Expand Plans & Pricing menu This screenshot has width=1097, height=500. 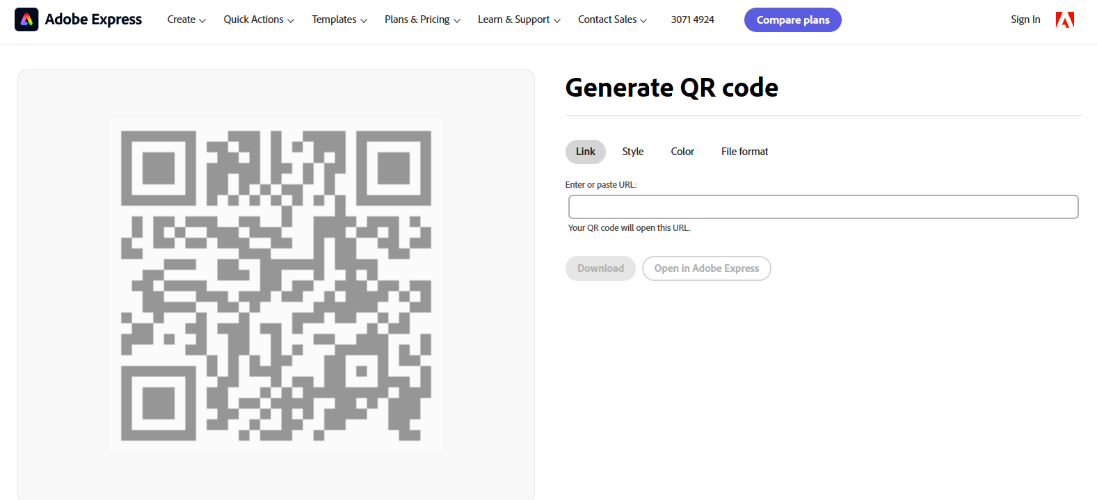tap(423, 20)
